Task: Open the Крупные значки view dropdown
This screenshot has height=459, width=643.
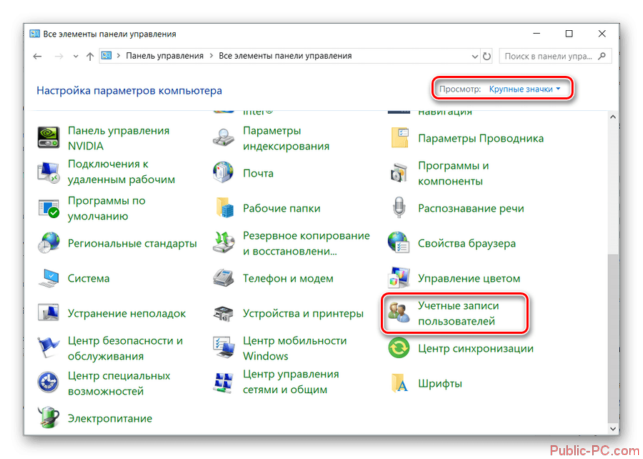Action: pos(524,89)
